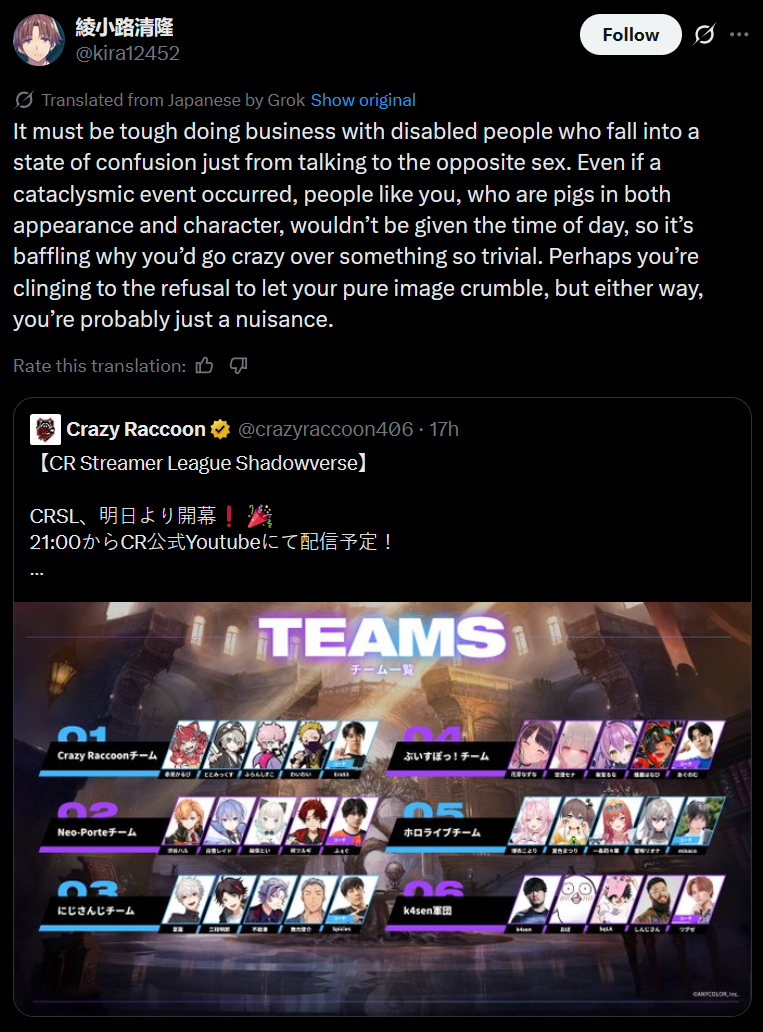The height and width of the screenshot is (1032, 763).
Task: Click the Crazy Raccoon logo avatar
Action: (45, 430)
